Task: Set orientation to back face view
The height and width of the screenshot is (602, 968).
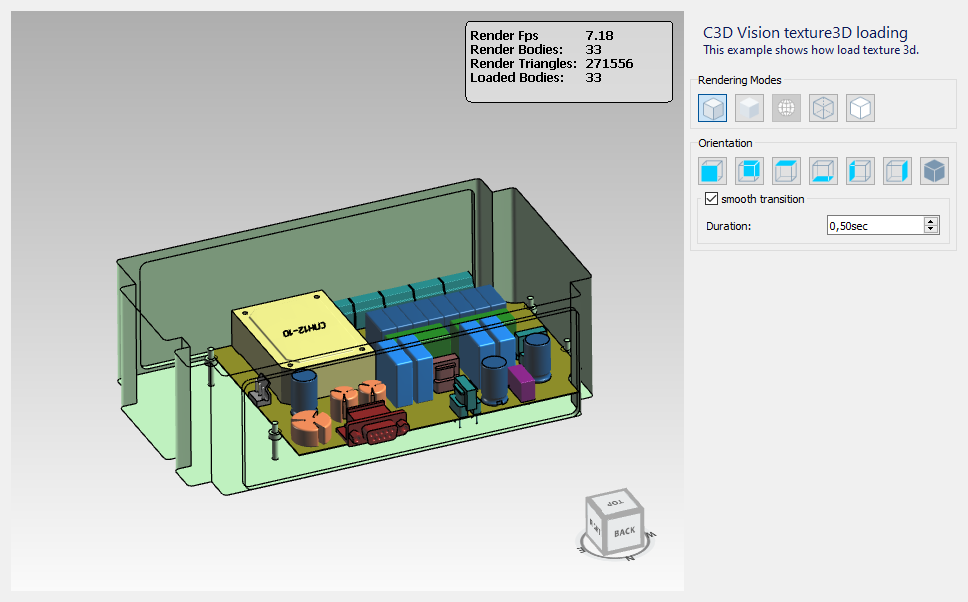Action: [749, 171]
